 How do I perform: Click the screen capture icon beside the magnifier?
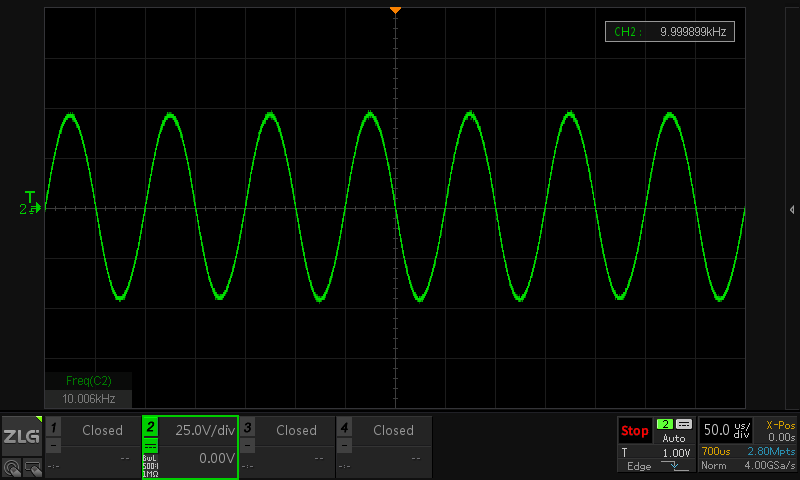[32, 466]
